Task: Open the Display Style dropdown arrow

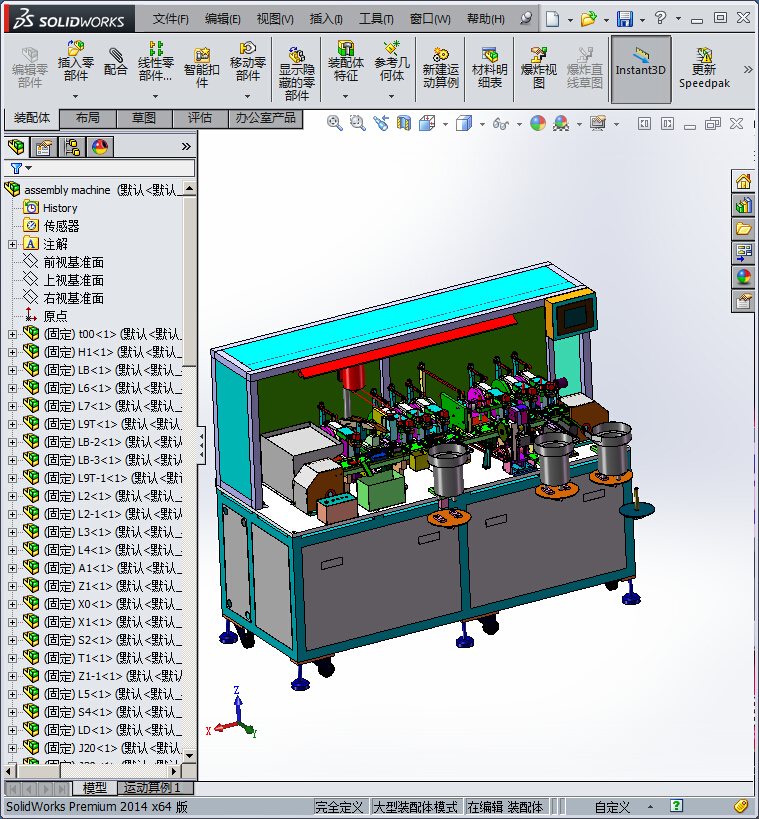Action: pos(482,124)
